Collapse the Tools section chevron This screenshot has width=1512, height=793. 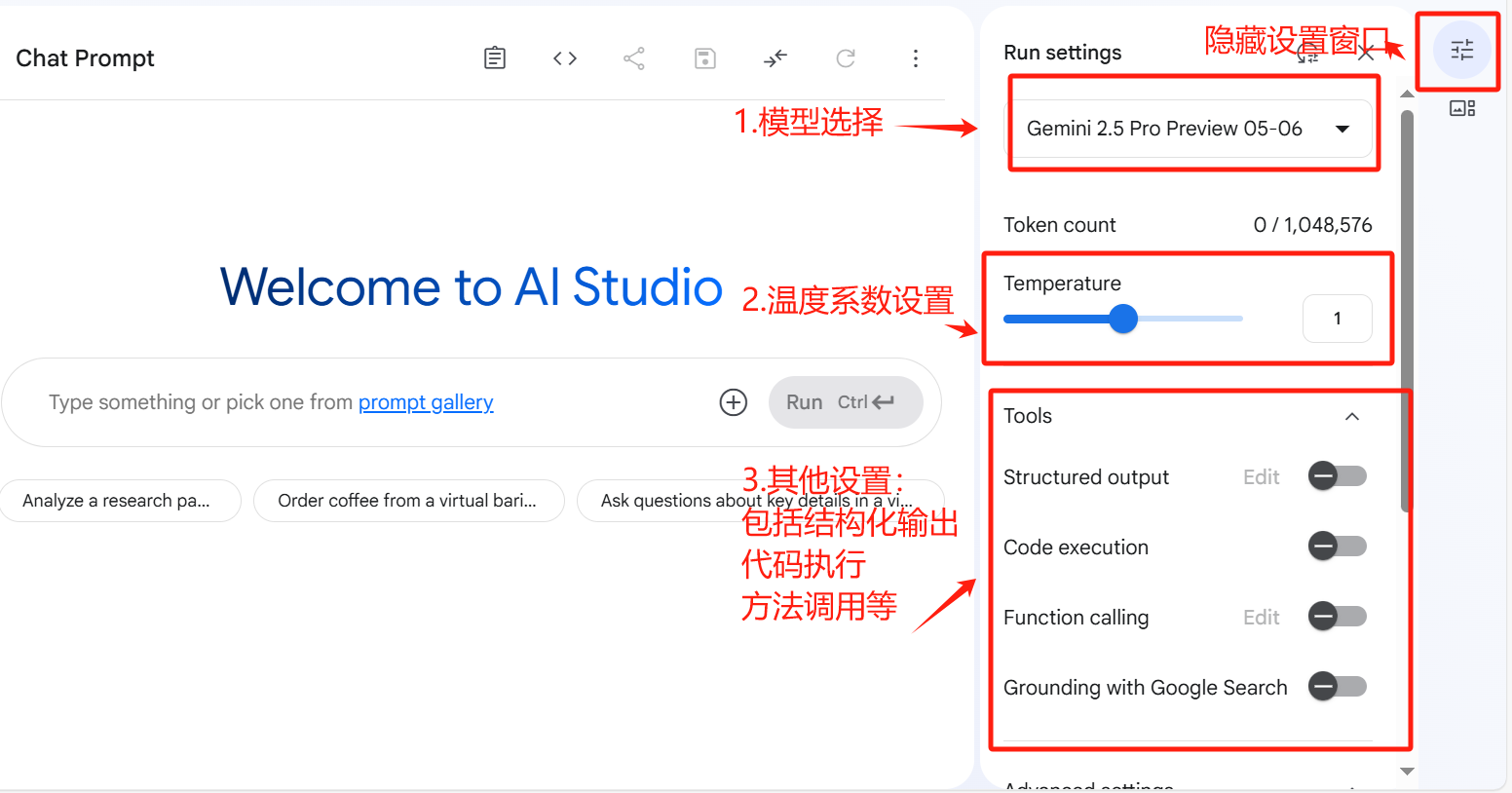[x=1352, y=416]
